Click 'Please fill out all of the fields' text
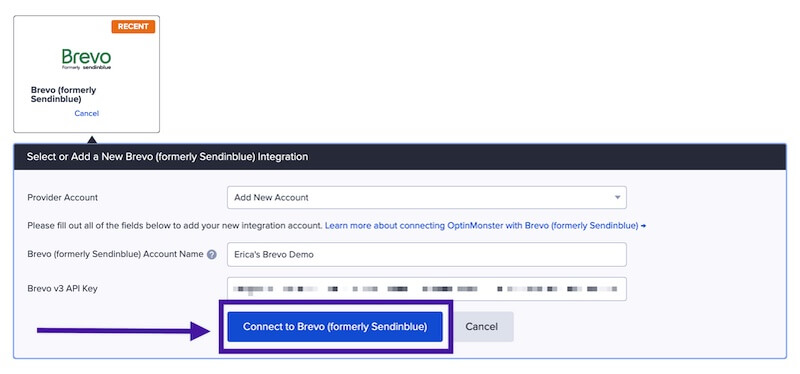 click(174, 225)
